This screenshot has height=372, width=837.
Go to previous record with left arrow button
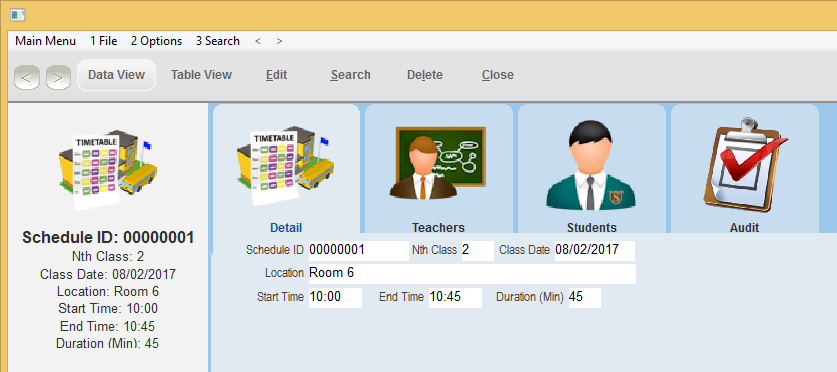27,78
